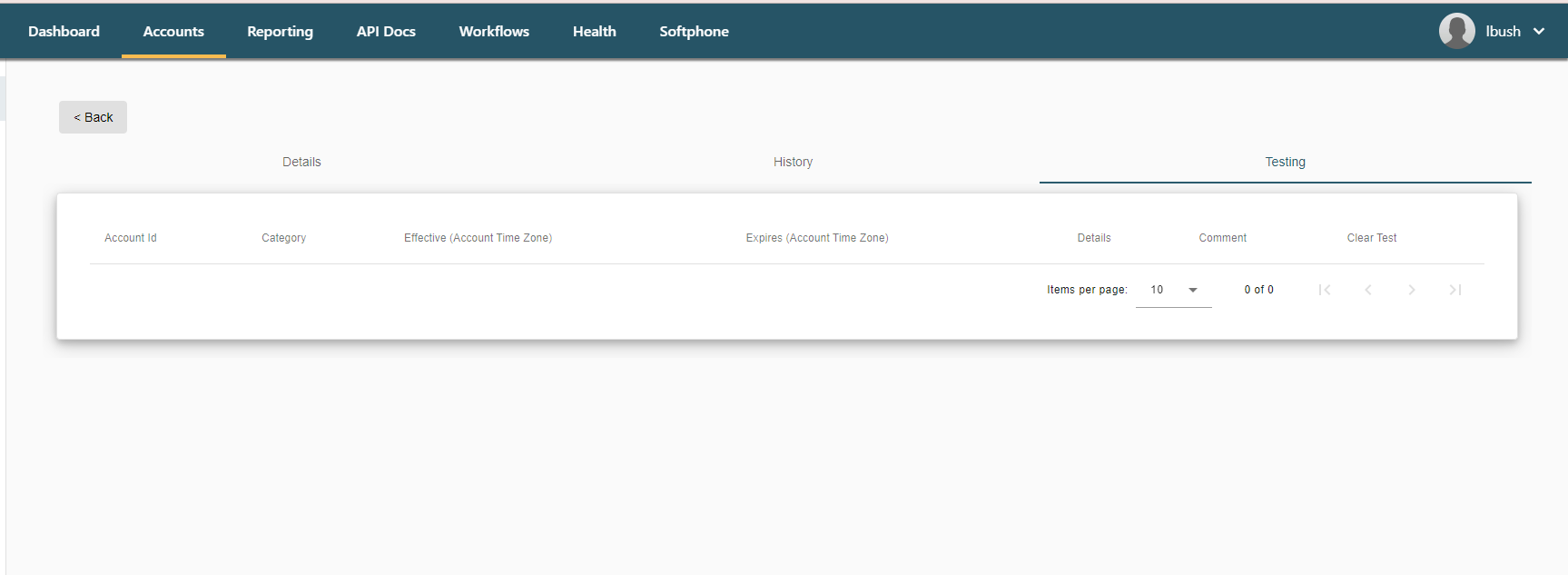Switch to the Details tab
This screenshot has width=1568, height=575.
301,162
